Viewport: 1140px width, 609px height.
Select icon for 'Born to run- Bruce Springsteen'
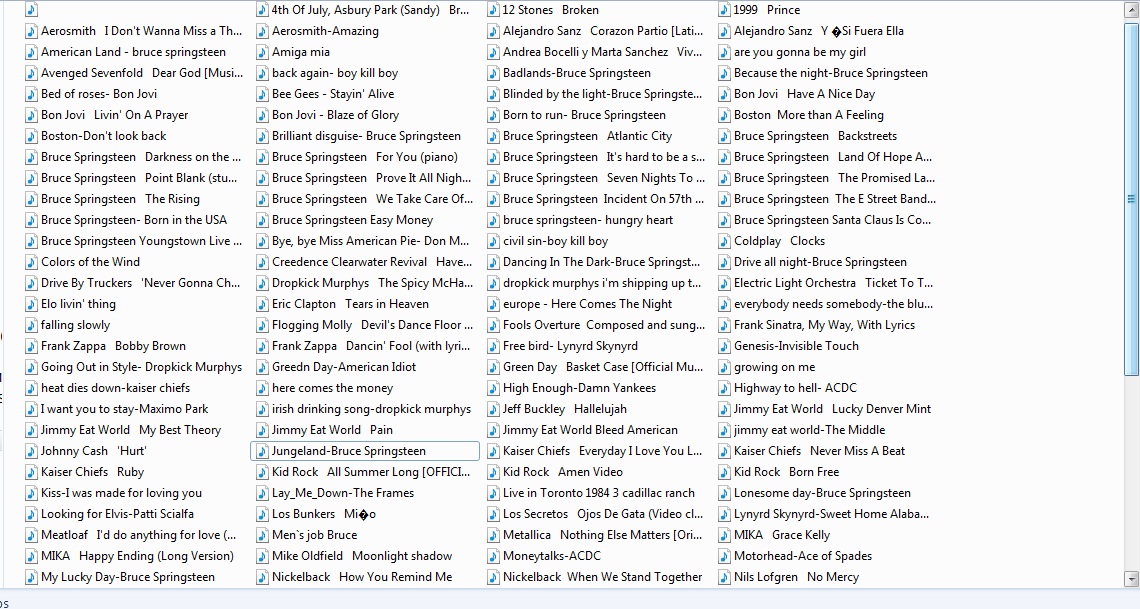point(494,116)
